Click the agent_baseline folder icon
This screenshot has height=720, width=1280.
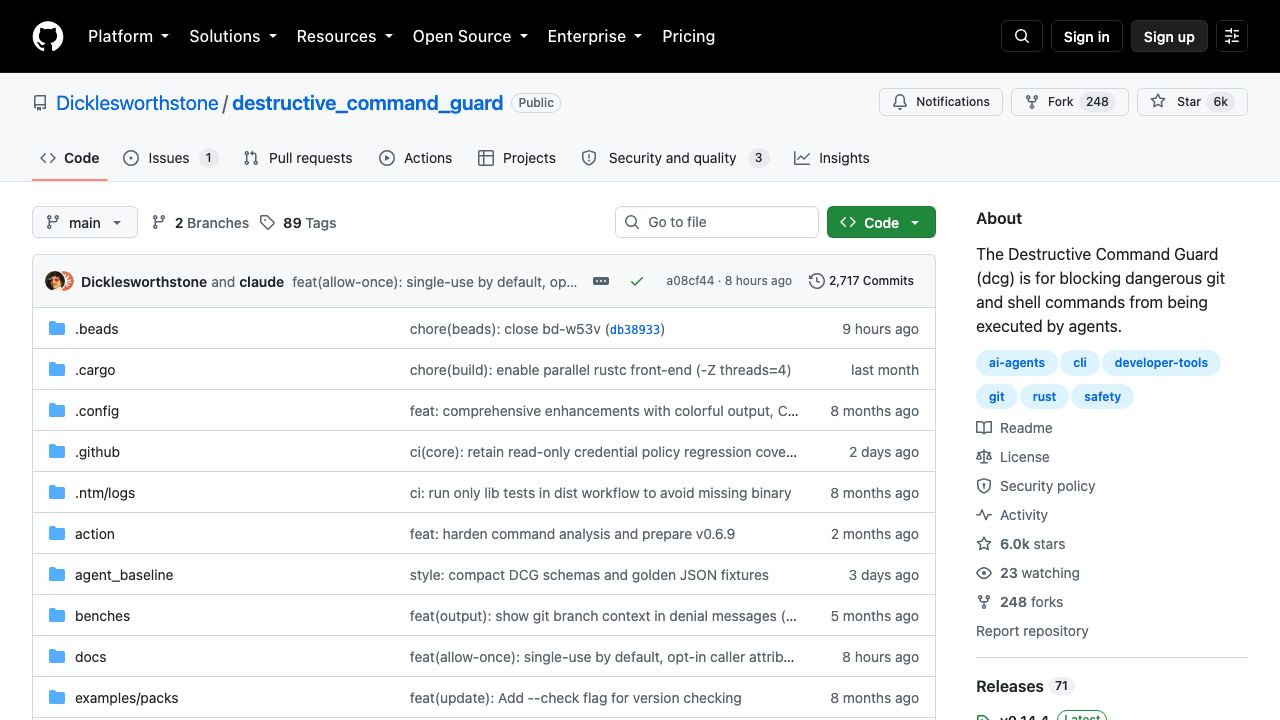coord(57,575)
